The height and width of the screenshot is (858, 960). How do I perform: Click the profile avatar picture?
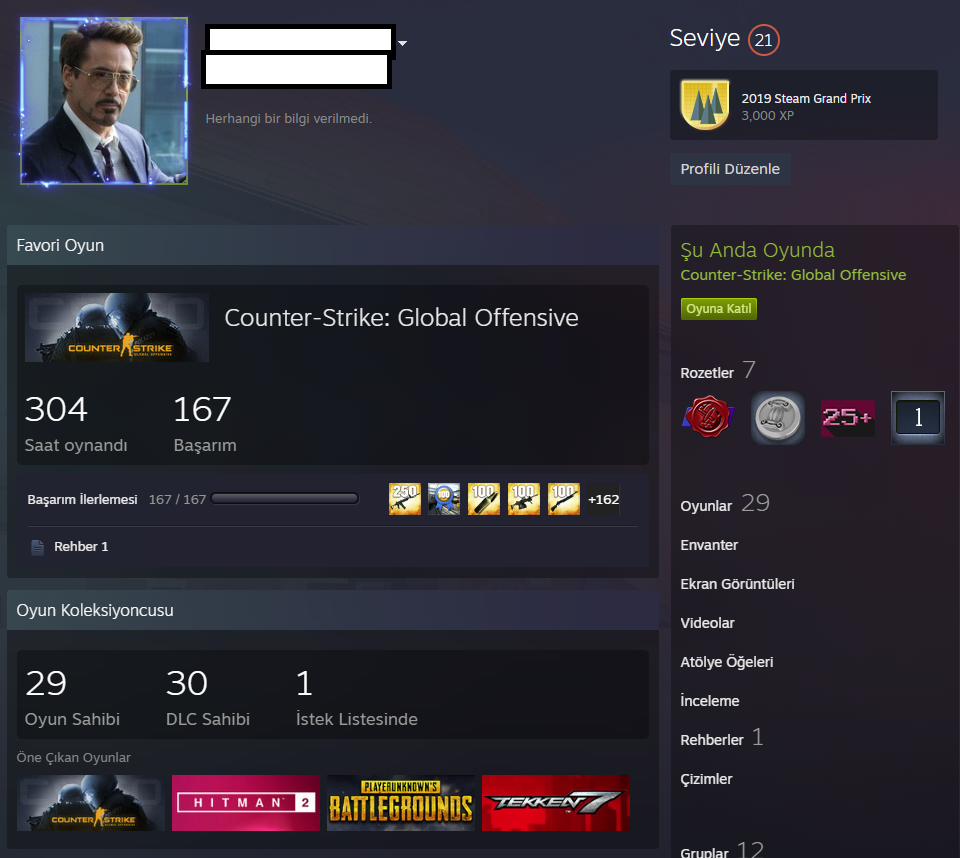[104, 101]
